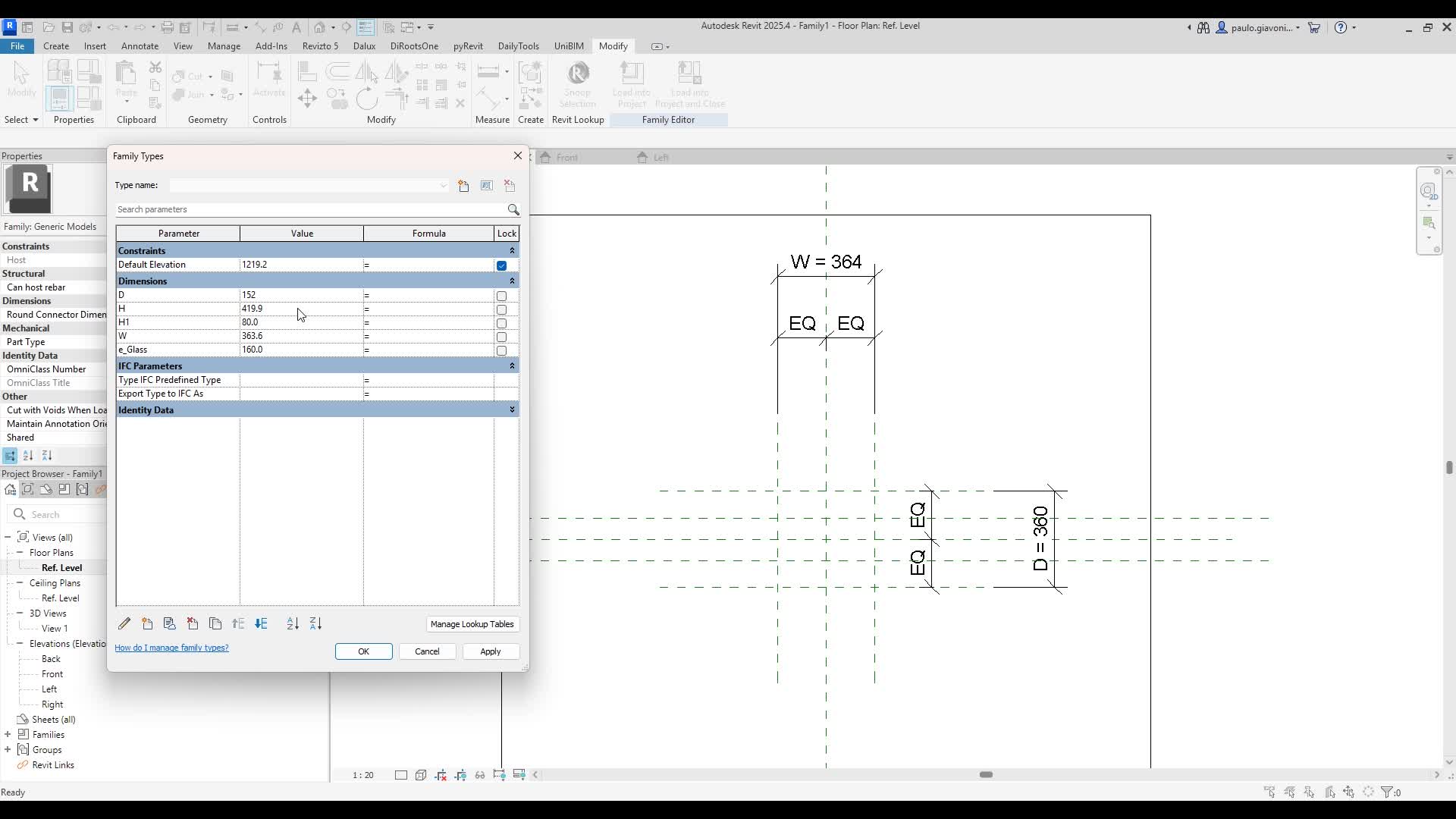Expand the Identity Data group
The height and width of the screenshot is (819, 1456).
pos(512,409)
